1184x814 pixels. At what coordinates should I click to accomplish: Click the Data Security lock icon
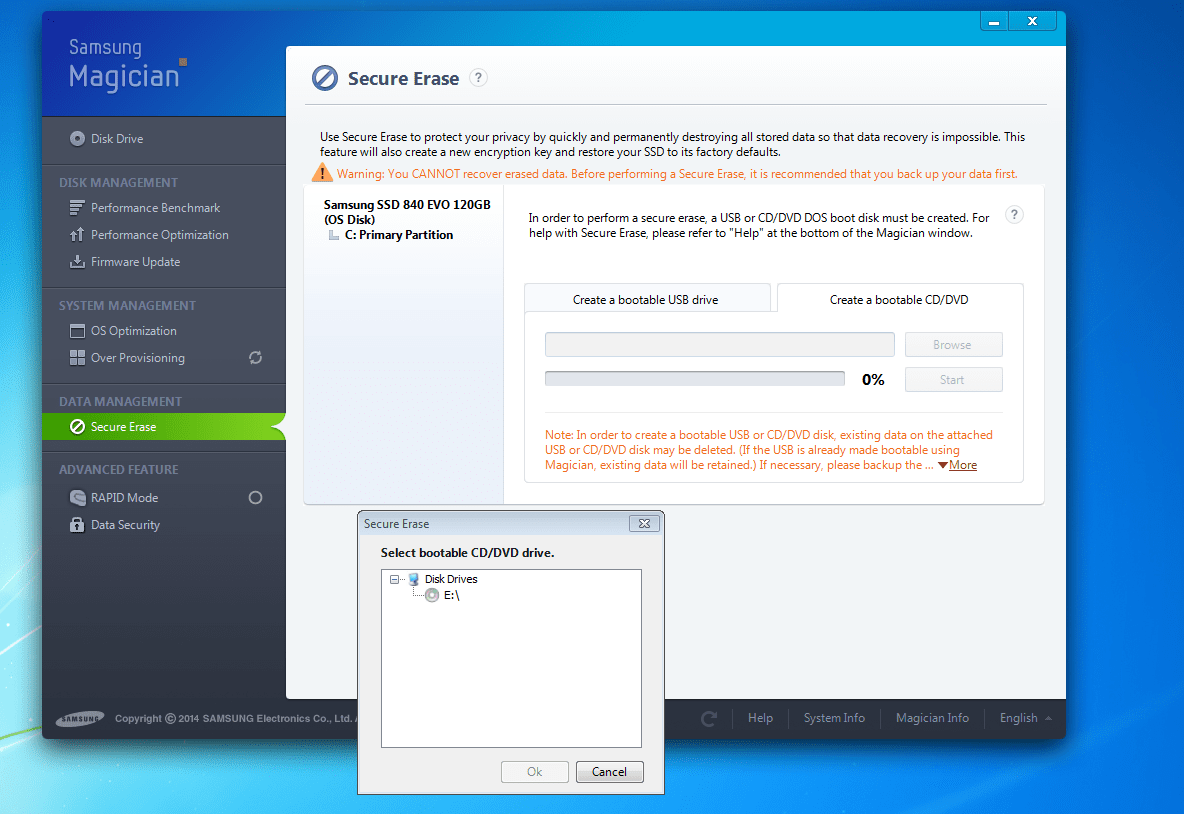(77, 525)
